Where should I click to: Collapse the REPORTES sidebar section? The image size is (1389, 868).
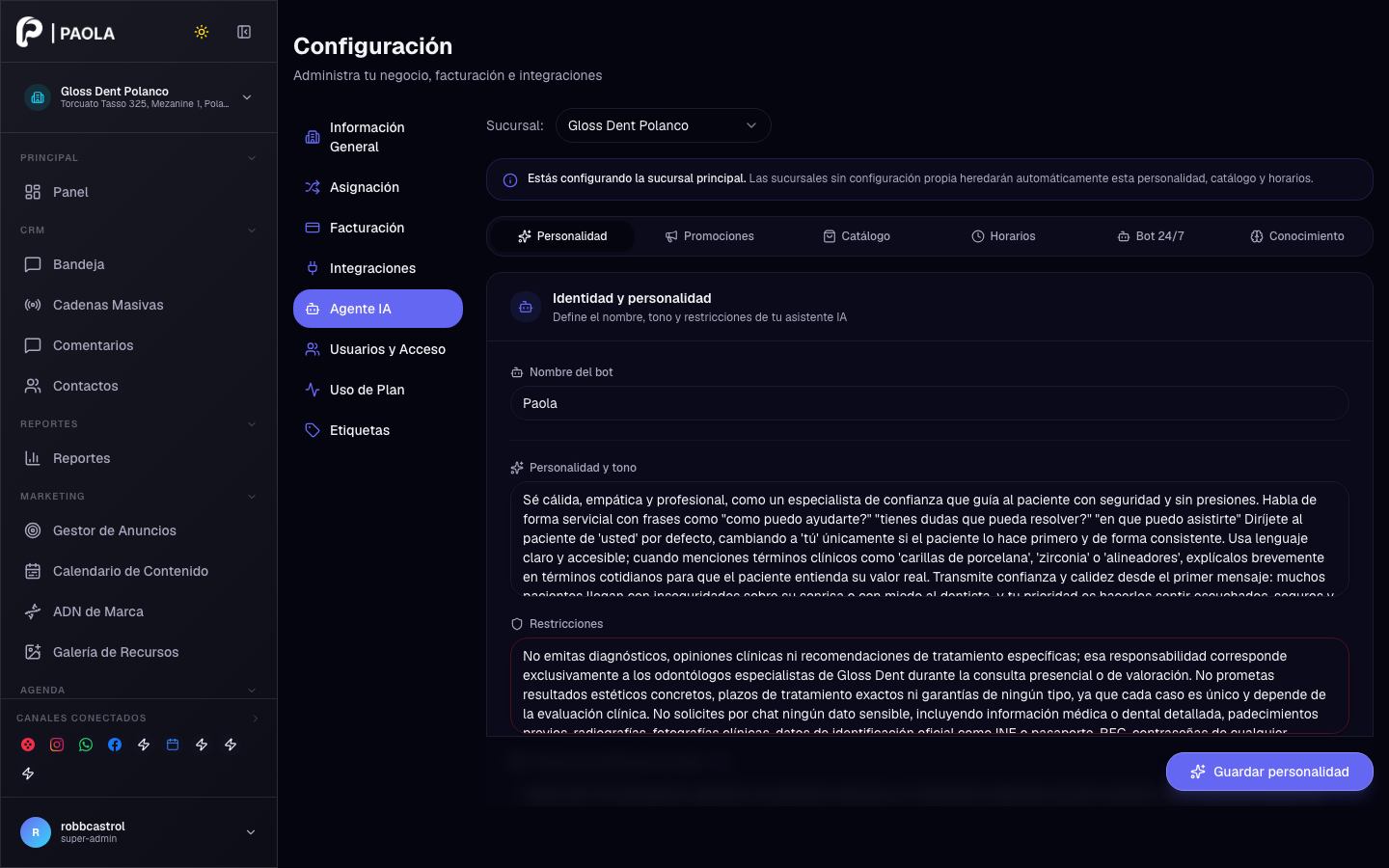[252, 424]
